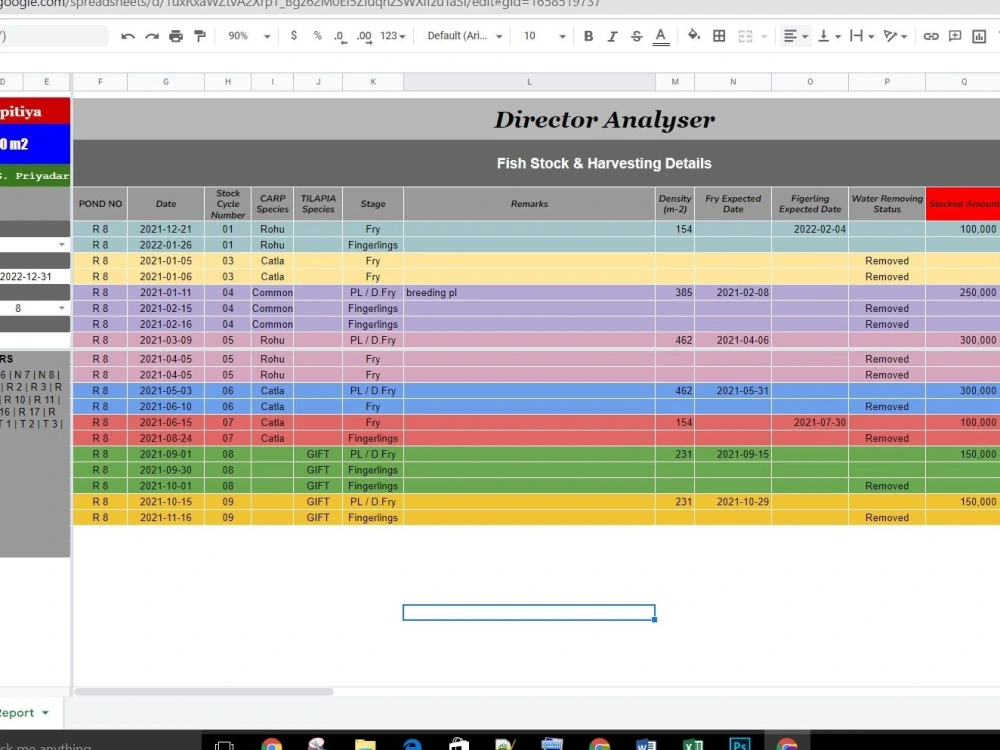This screenshot has width=1000, height=750.
Task: Open the fill color bucket
Action: point(694,36)
